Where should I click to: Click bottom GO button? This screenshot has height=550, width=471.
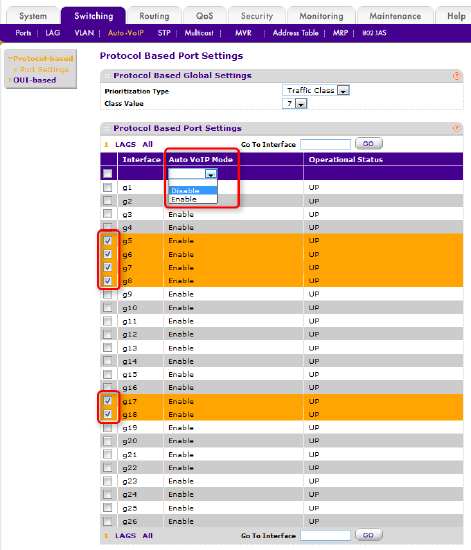368,535
